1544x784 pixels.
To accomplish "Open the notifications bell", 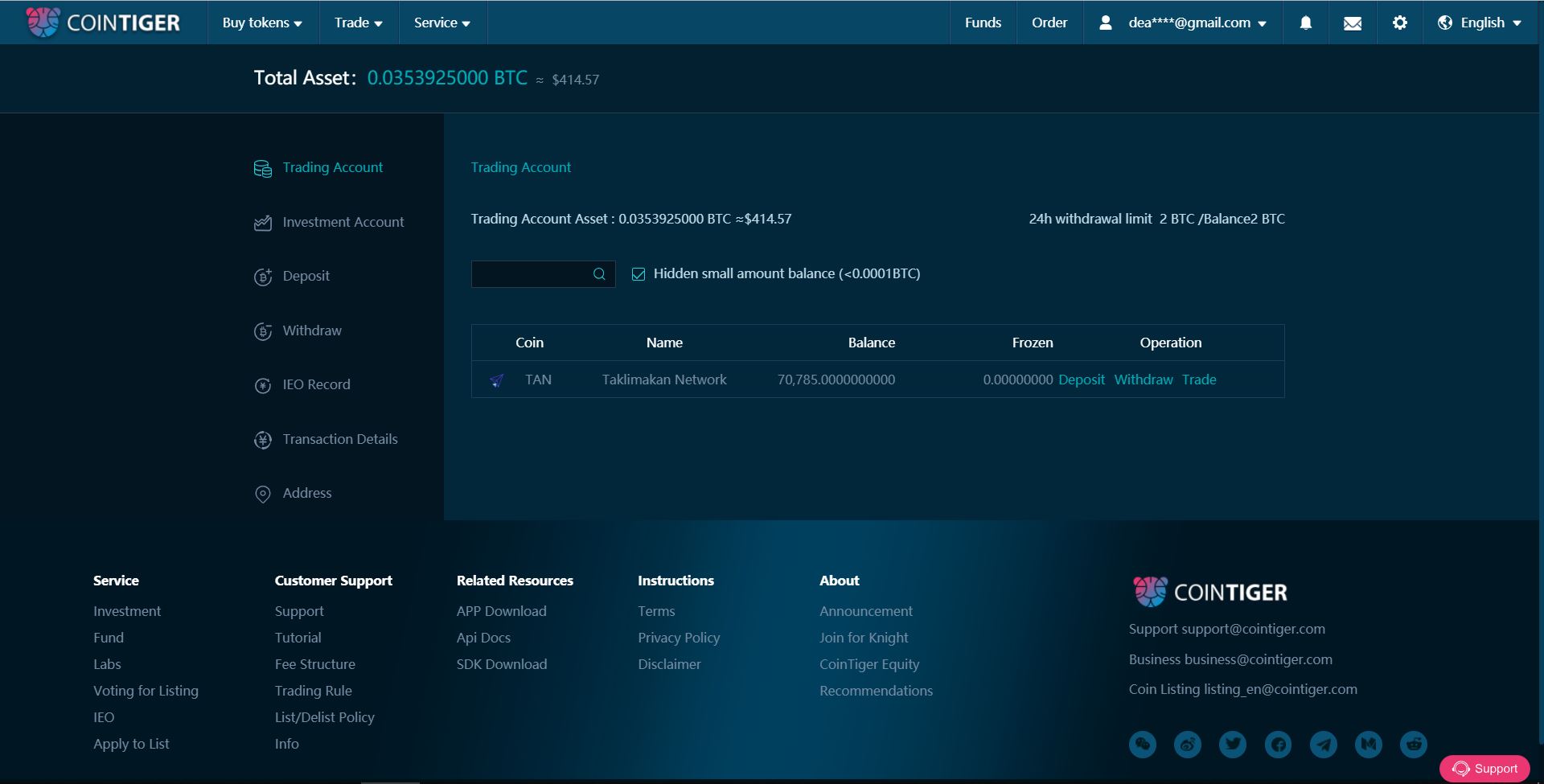I will point(1306,23).
